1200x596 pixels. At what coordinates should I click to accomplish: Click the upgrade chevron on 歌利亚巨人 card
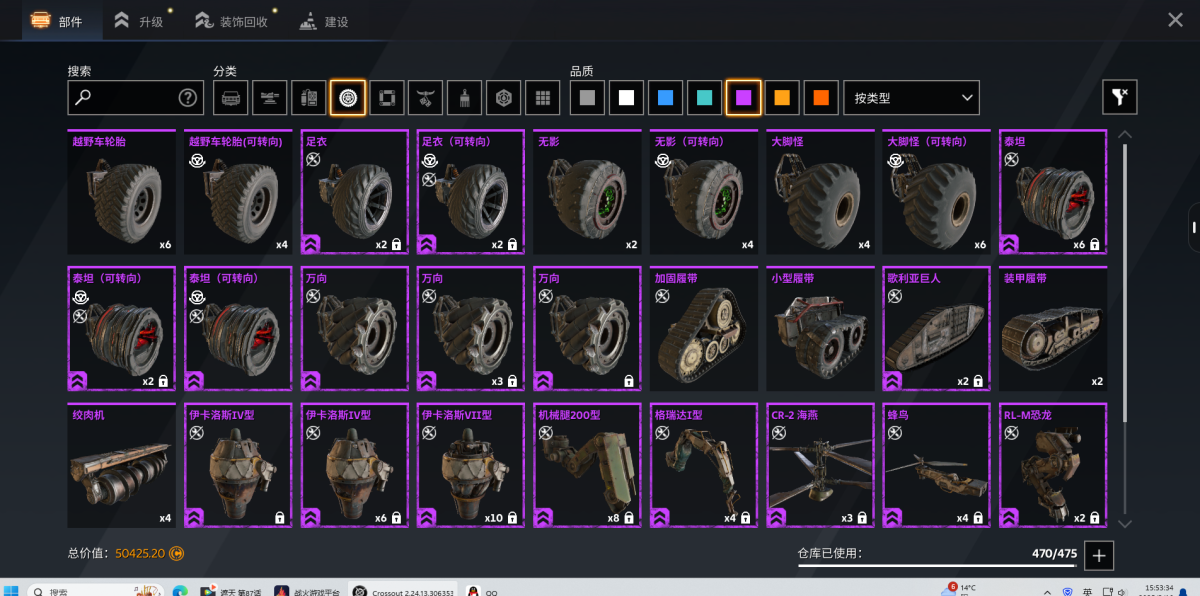pos(894,380)
